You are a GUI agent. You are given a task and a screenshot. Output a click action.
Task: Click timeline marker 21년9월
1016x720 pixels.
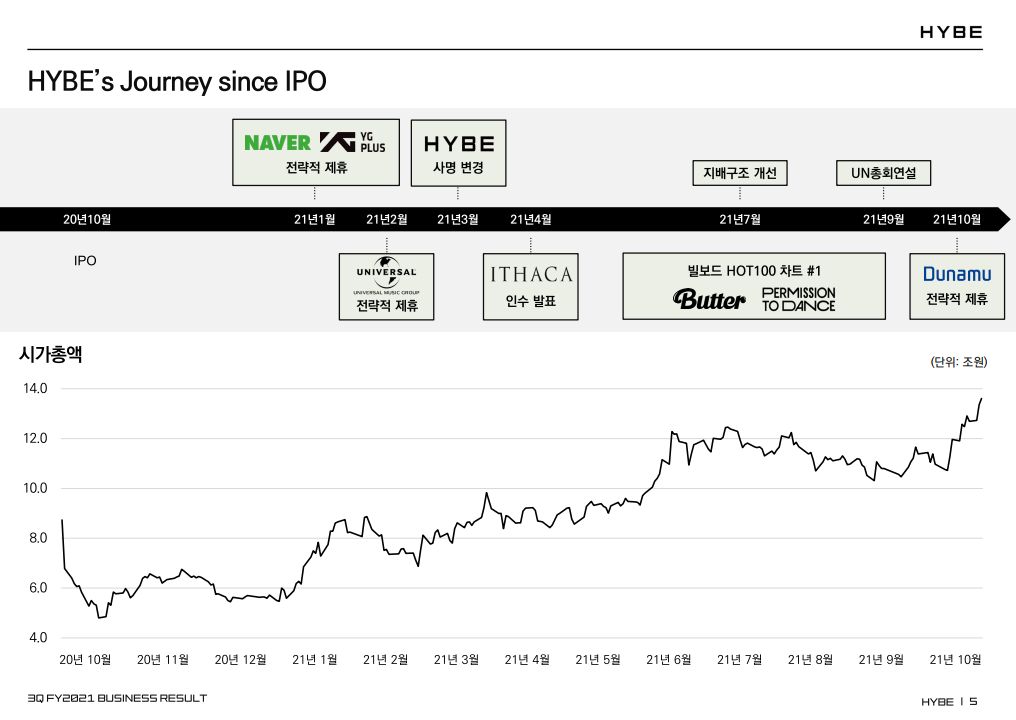point(883,219)
